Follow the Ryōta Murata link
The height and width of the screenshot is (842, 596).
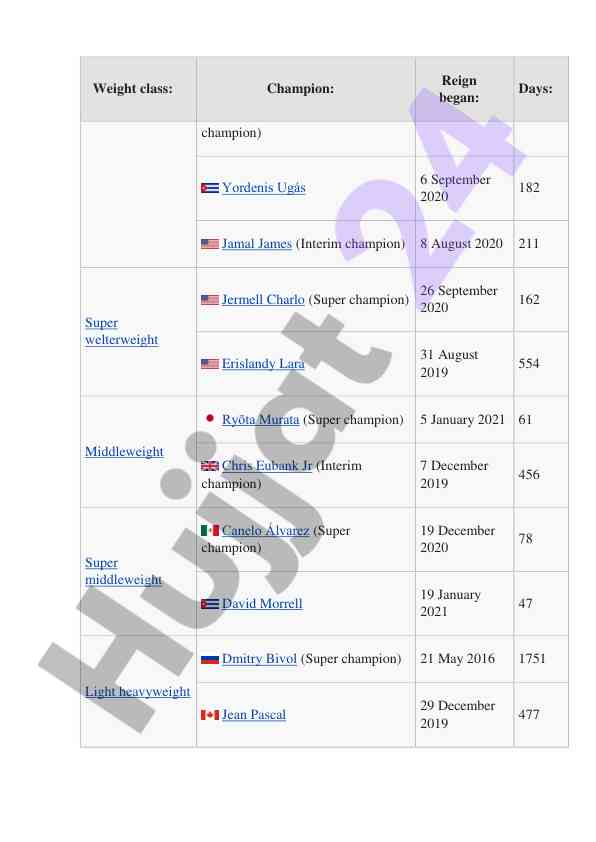[260, 419]
